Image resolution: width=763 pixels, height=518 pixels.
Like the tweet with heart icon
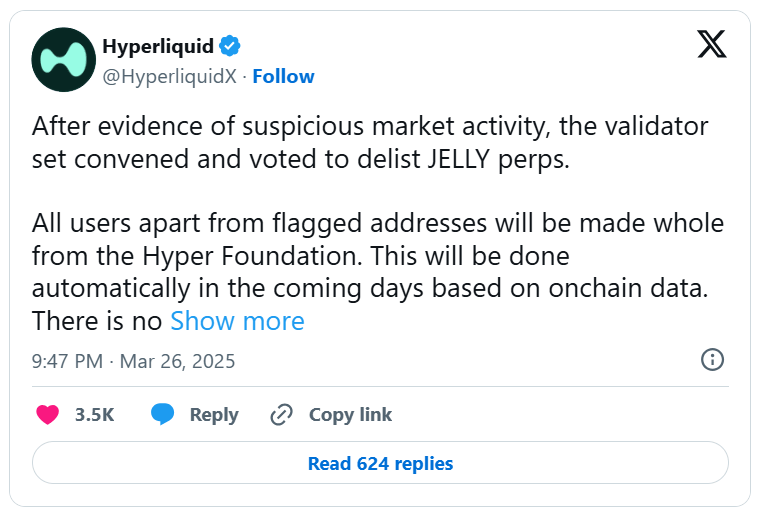pos(47,414)
